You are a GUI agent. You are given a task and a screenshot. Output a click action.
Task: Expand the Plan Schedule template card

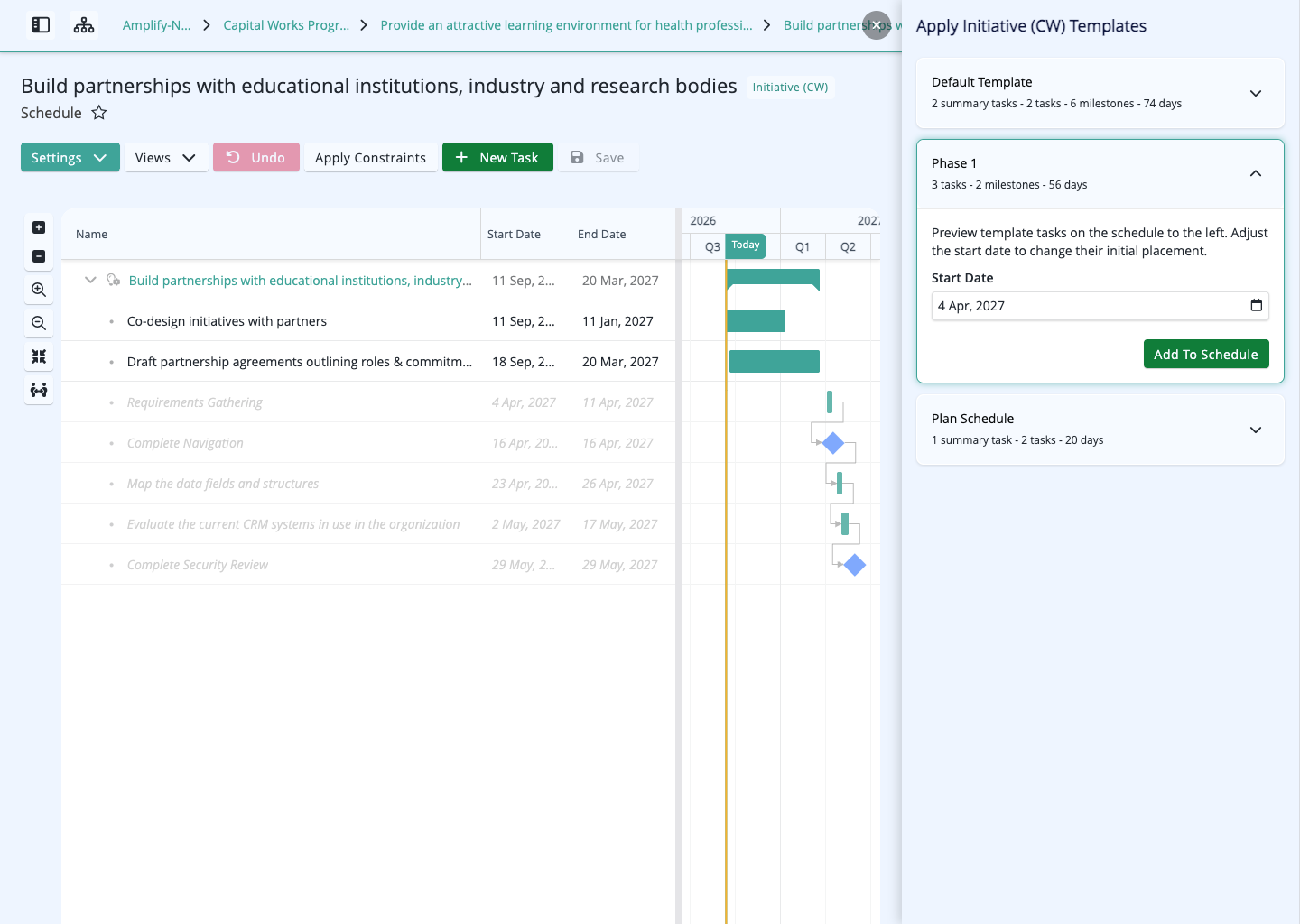pyautogui.click(x=1256, y=430)
